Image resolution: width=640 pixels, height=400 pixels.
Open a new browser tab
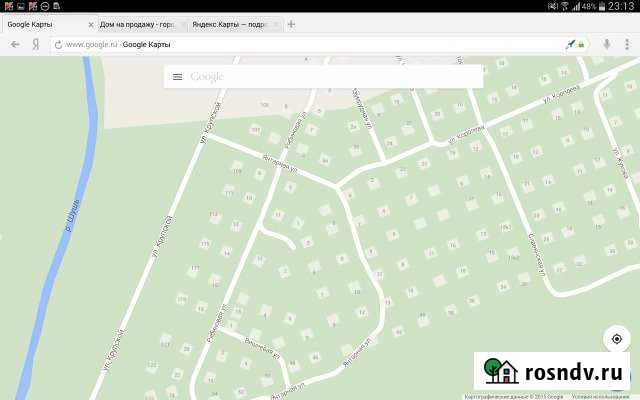click(x=291, y=24)
